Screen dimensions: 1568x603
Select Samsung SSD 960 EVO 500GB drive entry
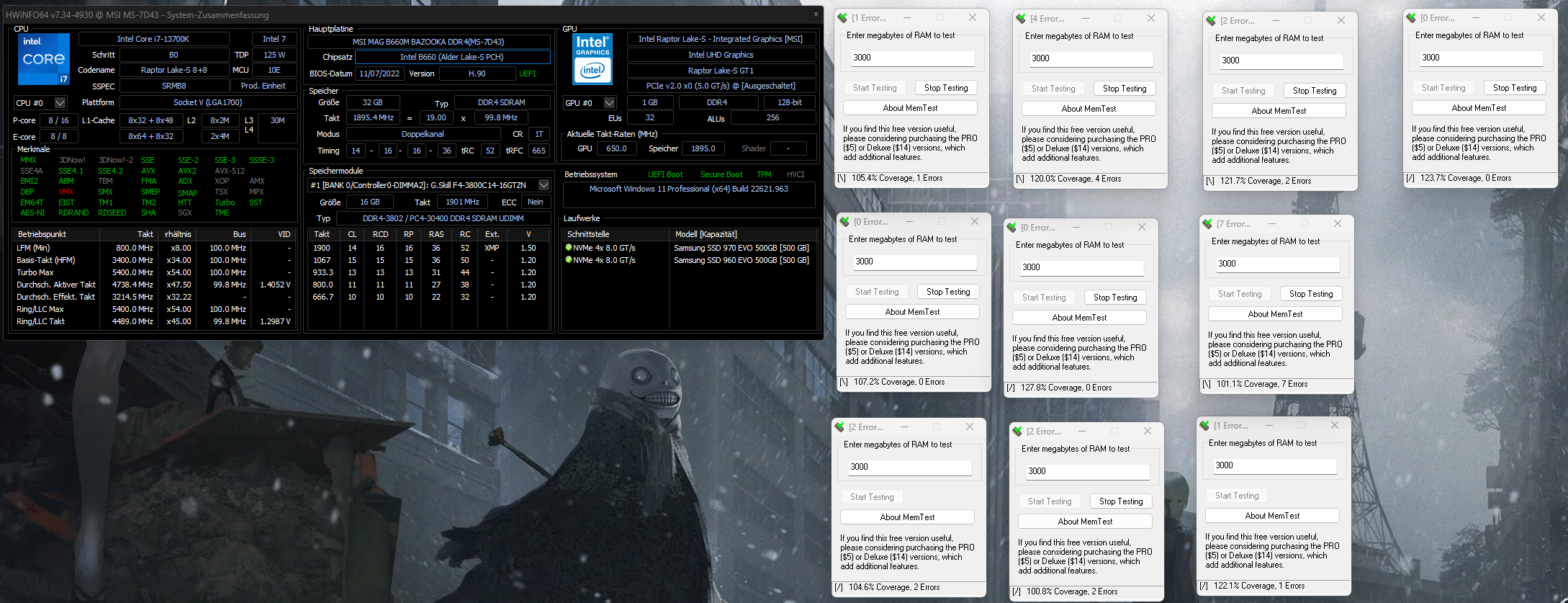click(690, 260)
